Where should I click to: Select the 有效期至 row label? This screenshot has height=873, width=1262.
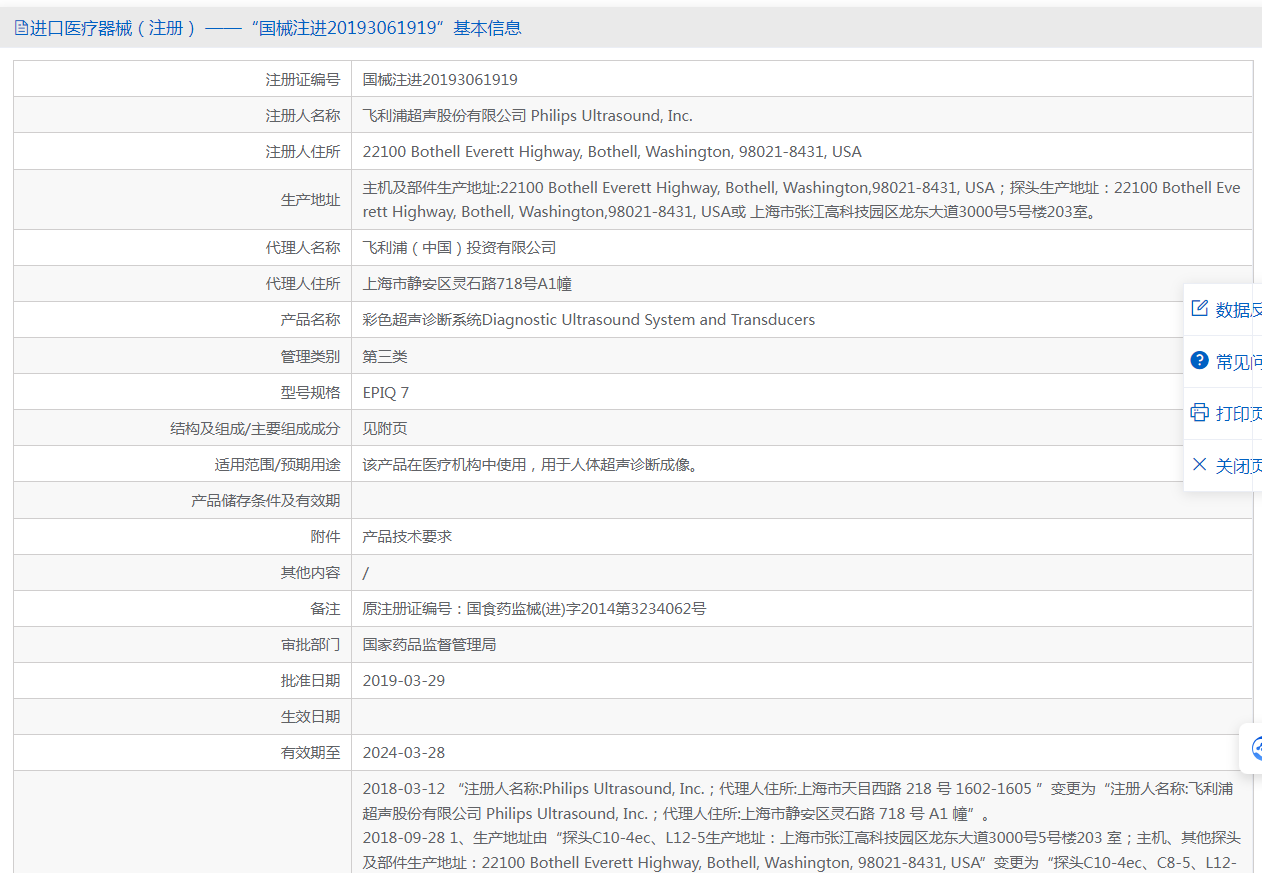click(x=310, y=752)
